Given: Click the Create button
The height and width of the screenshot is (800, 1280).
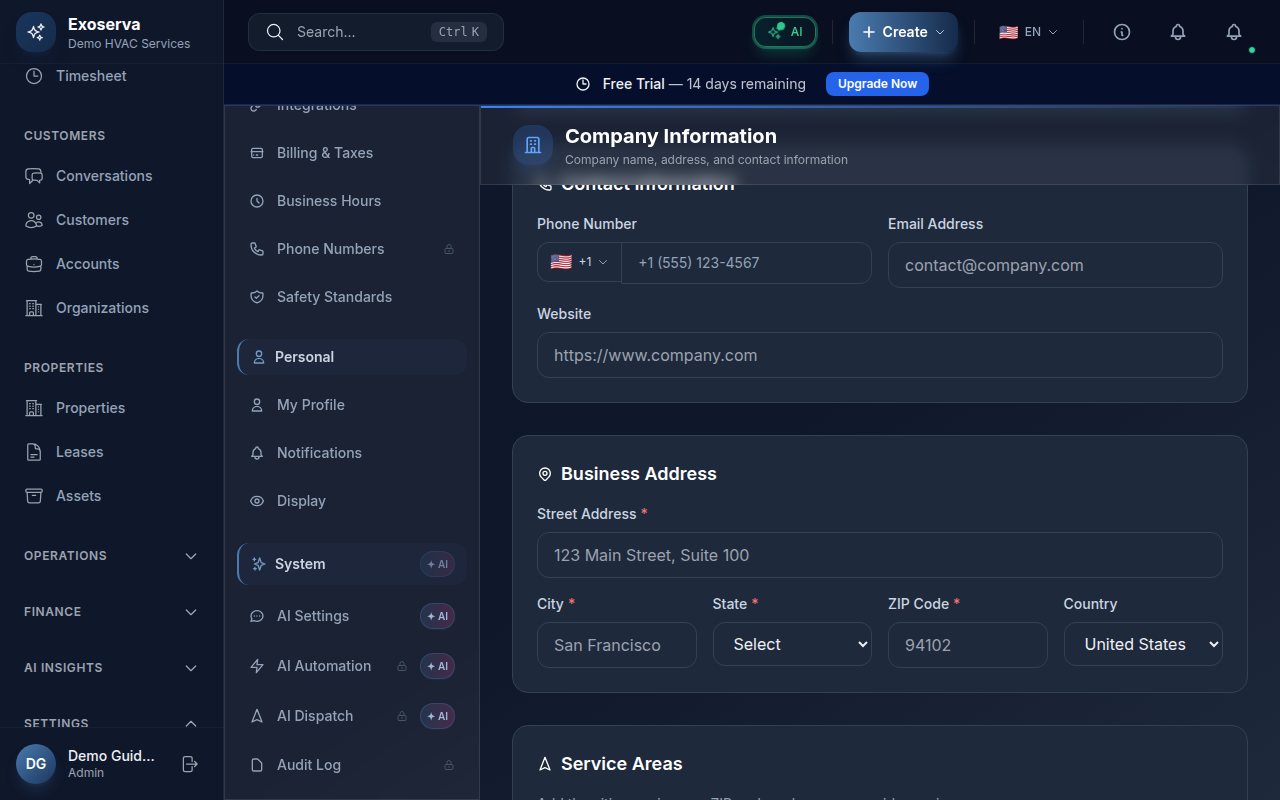Looking at the screenshot, I should [x=903, y=32].
